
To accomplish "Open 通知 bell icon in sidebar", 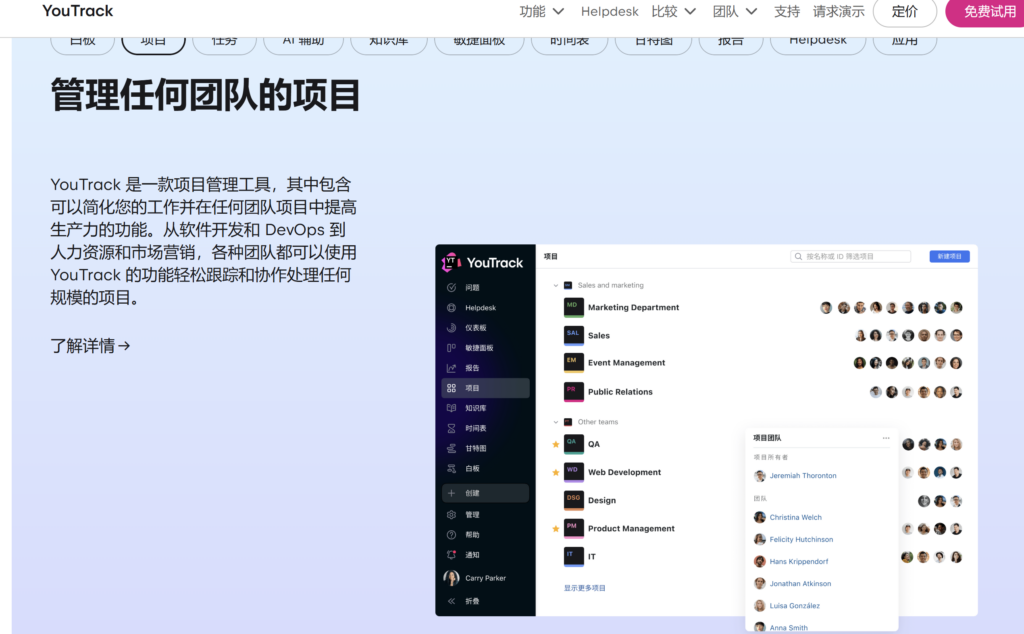I will click(x=451, y=555).
